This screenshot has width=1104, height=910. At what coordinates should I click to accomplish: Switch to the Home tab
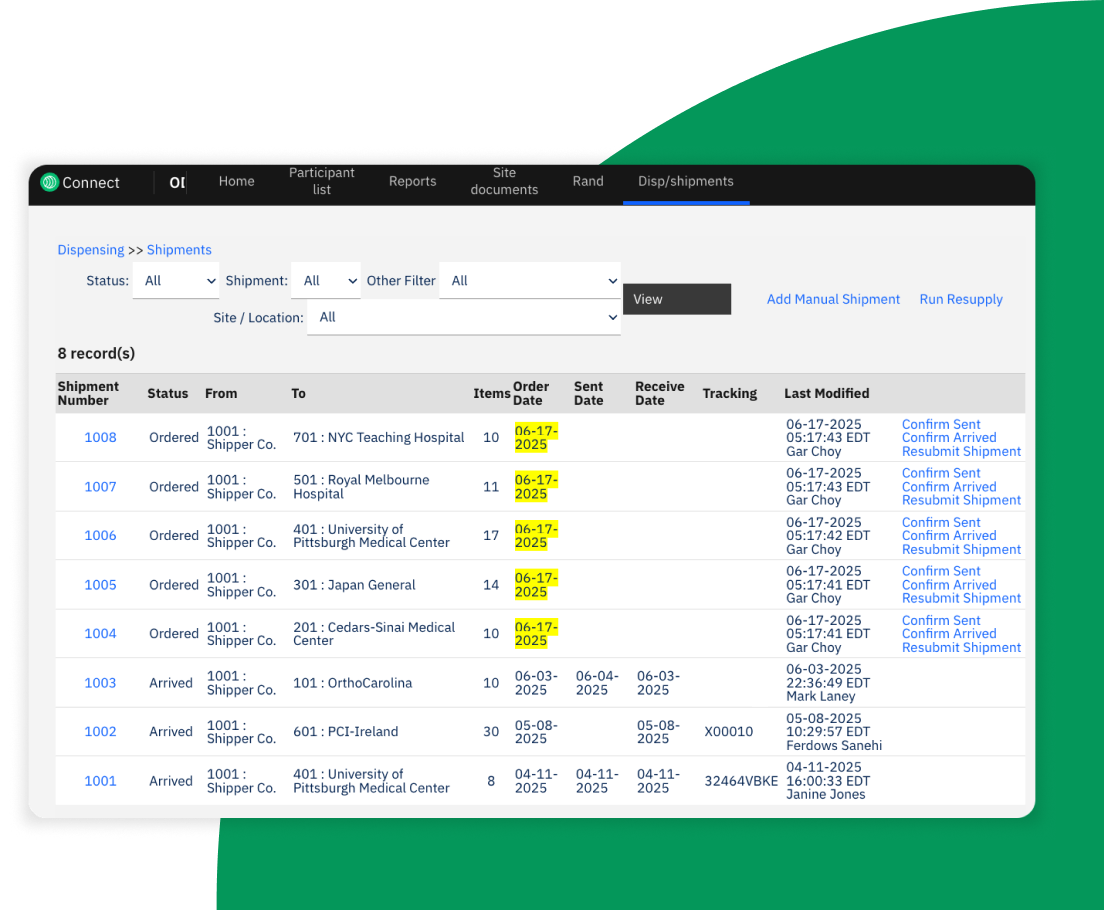click(x=236, y=181)
